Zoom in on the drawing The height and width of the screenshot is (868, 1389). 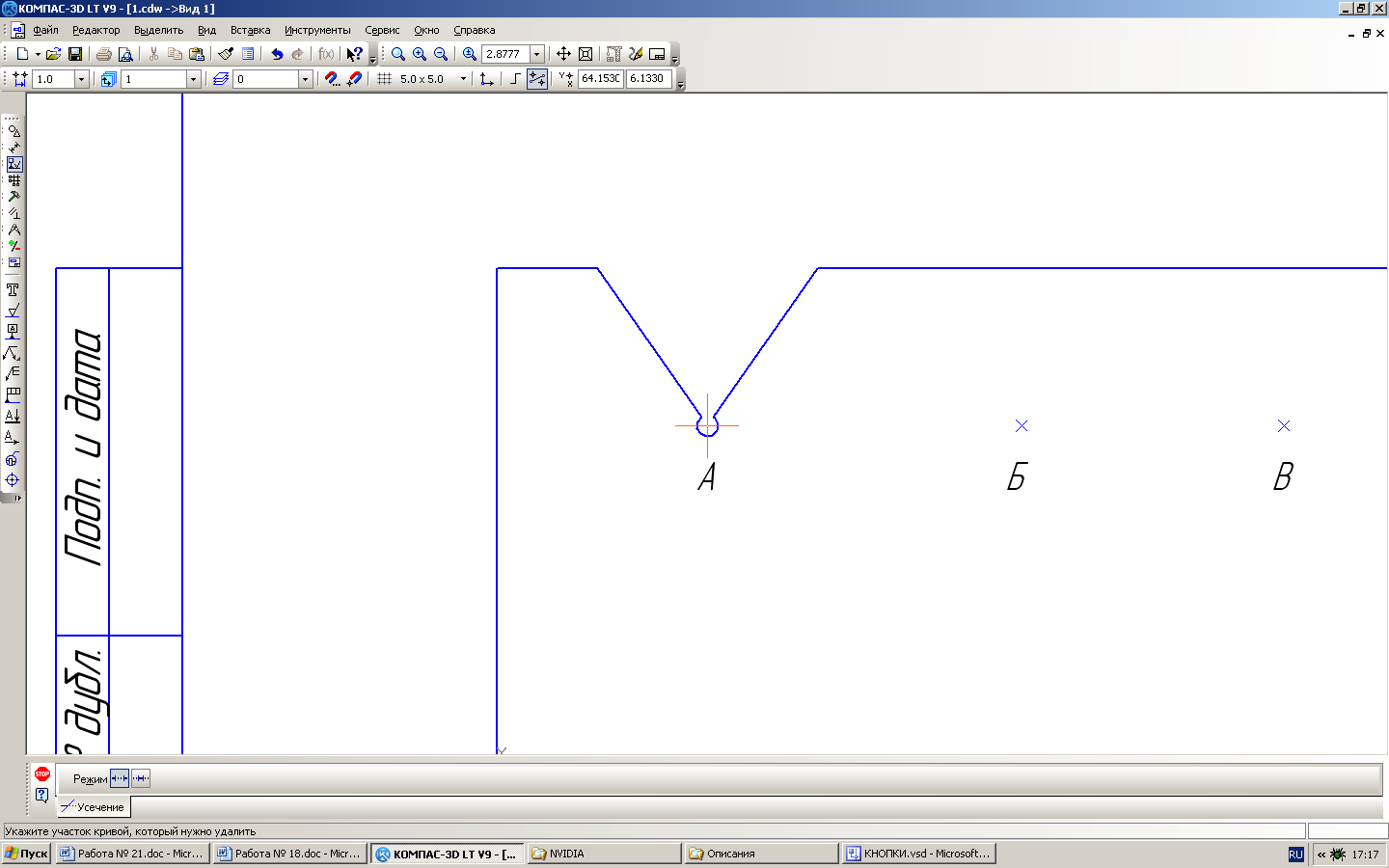coord(420,54)
